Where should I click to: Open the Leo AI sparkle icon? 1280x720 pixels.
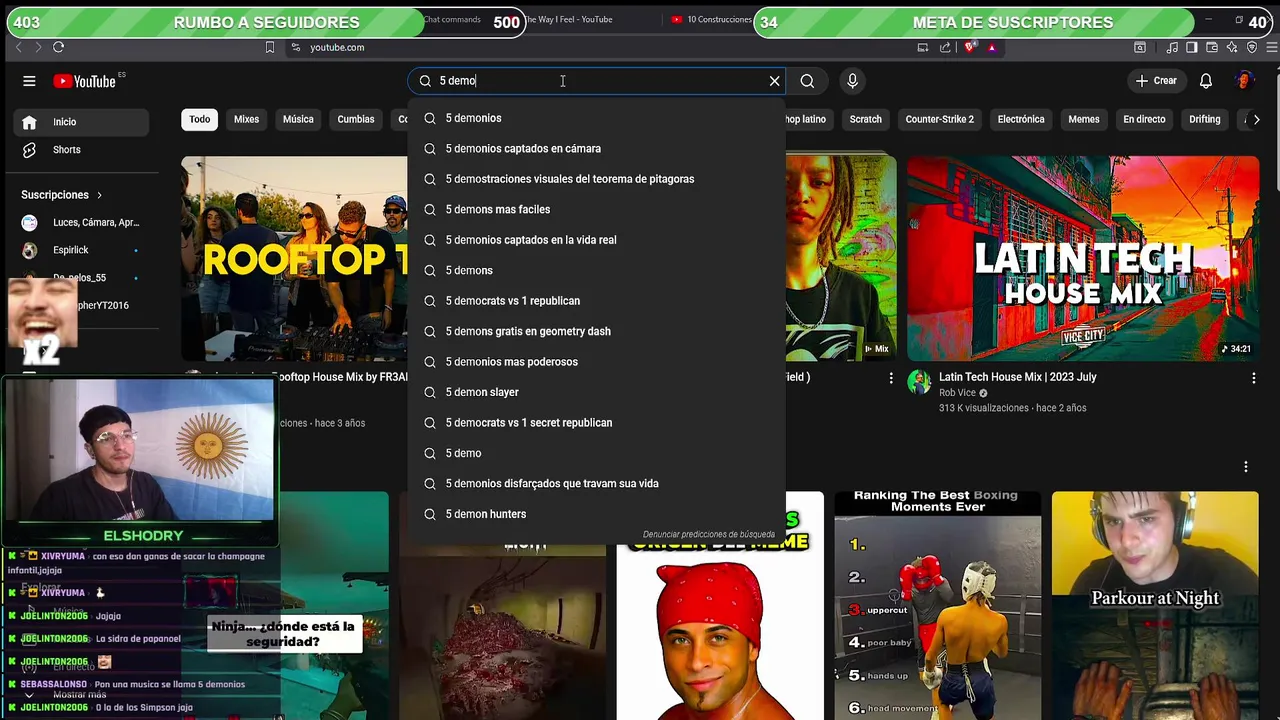tap(1231, 47)
